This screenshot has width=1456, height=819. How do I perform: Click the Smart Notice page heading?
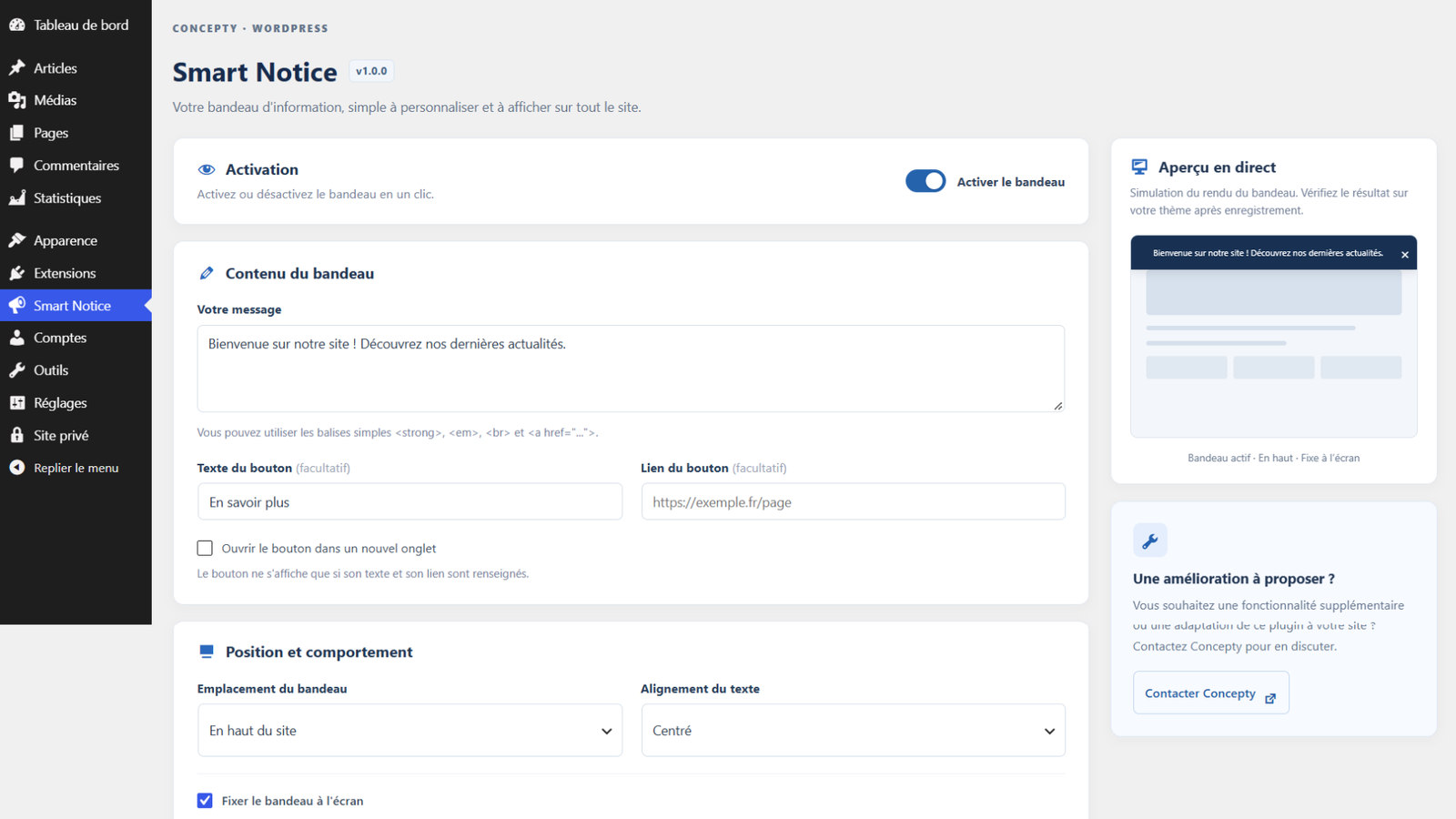point(255,72)
